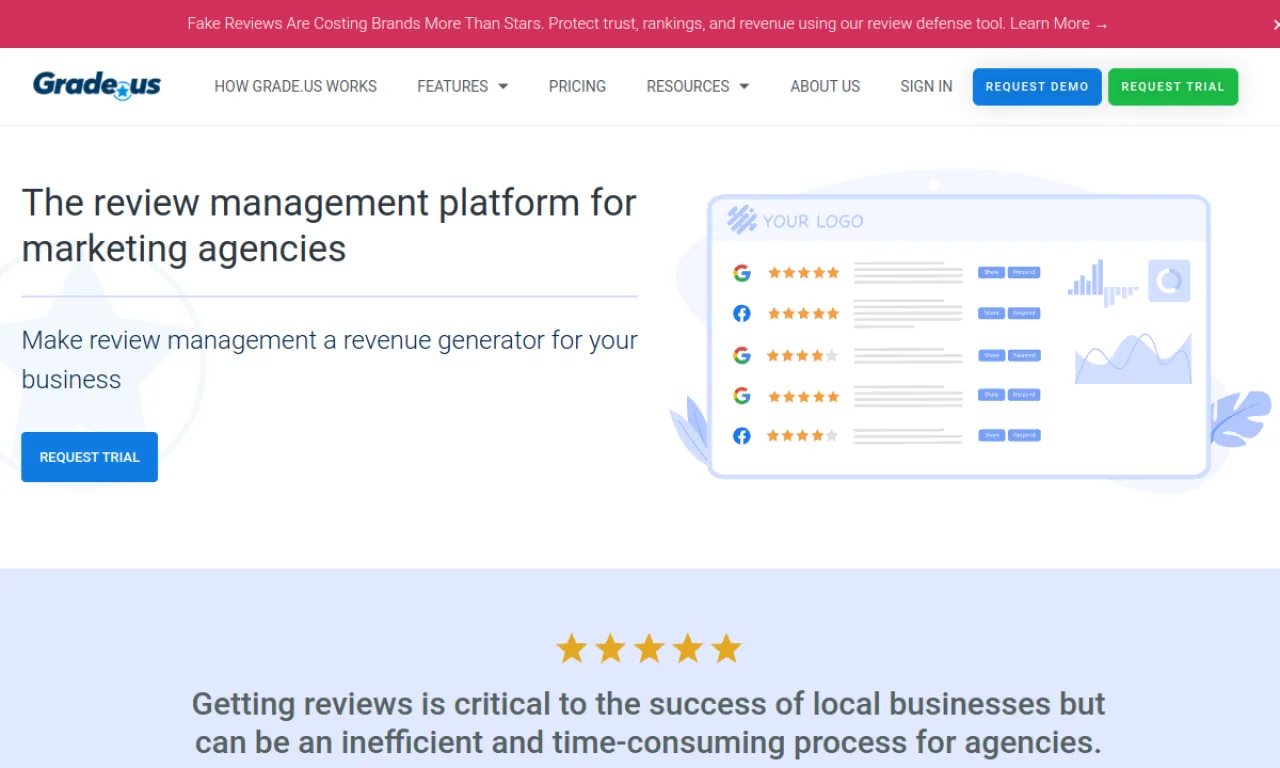Viewport: 1280px width, 768px height.
Task: Click the five gold stars above the heading
Action: point(649,649)
